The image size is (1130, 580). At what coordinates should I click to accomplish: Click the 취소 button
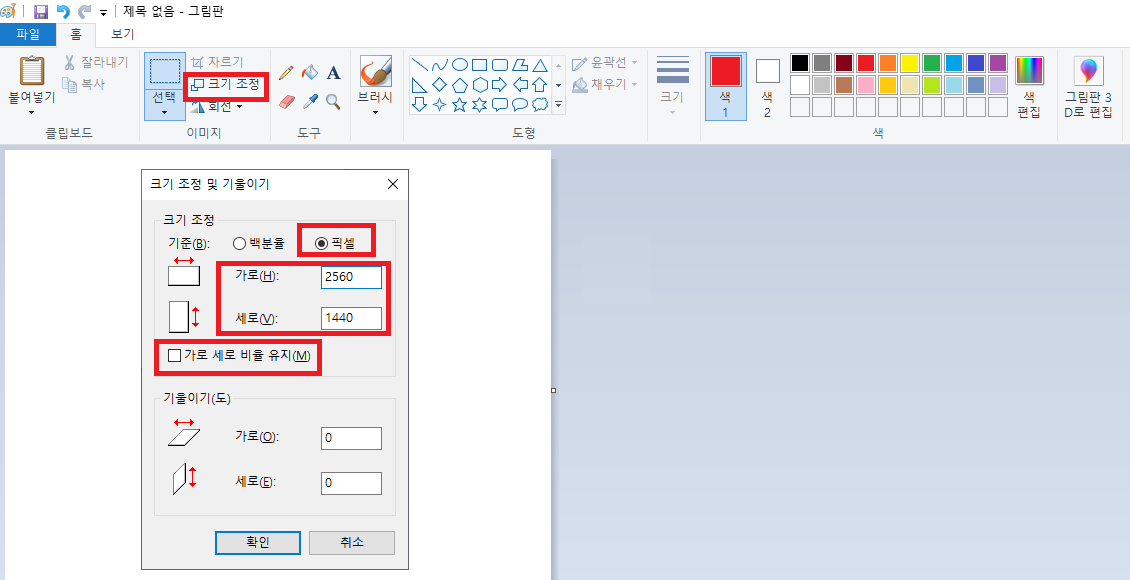click(352, 542)
